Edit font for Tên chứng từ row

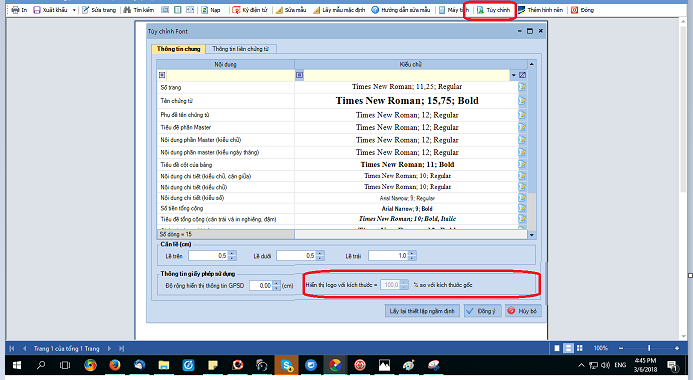tap(522, 101)
